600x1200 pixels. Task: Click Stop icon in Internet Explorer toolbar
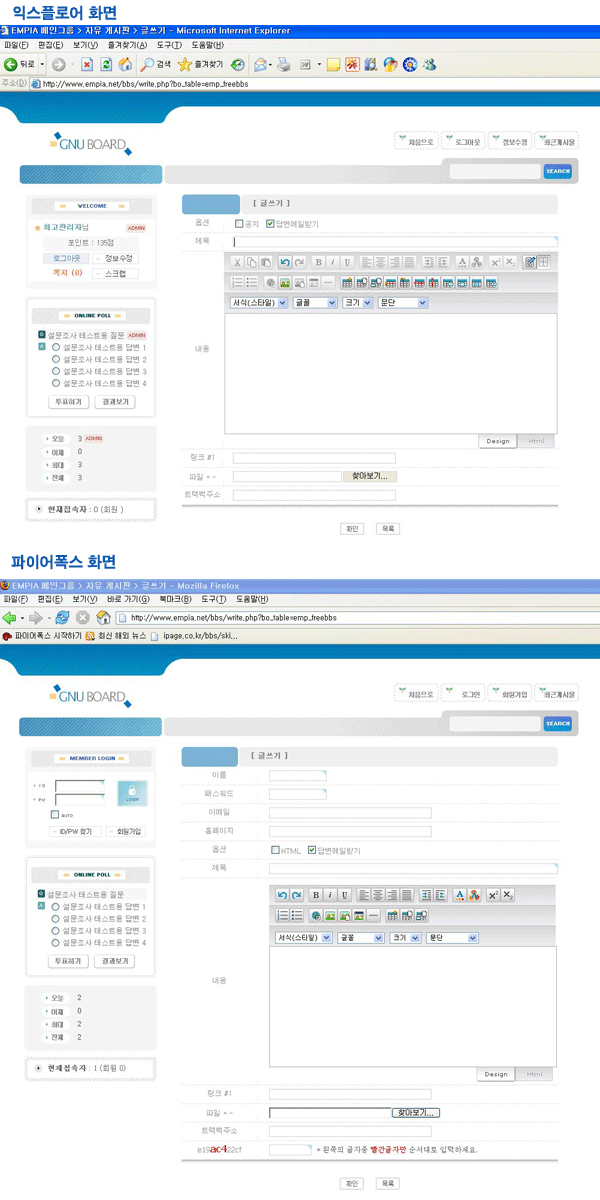coord(88,64)
